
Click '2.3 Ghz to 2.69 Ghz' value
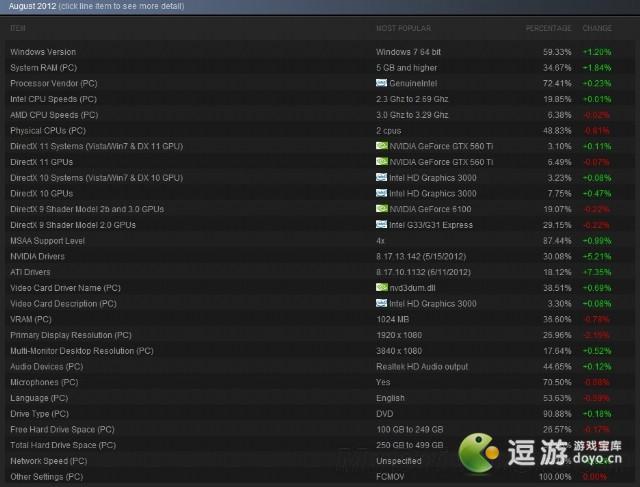(x=412, y=99)
